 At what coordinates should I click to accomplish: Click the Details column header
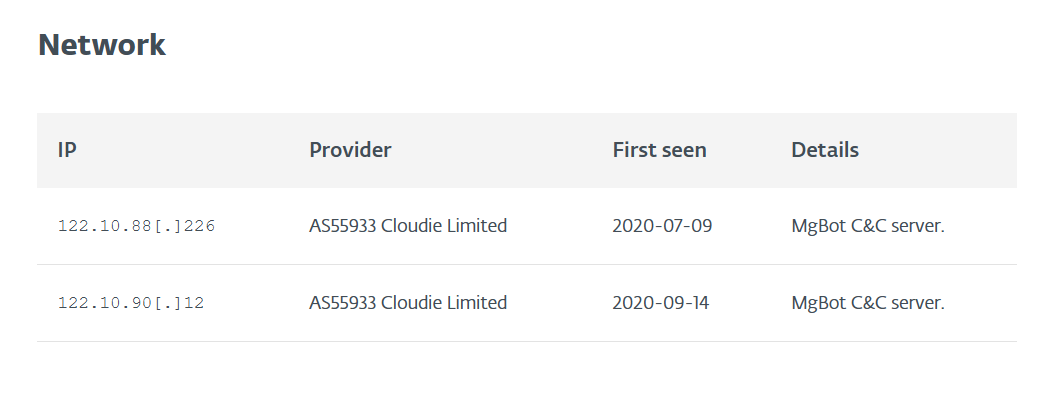tap(825, 150)
